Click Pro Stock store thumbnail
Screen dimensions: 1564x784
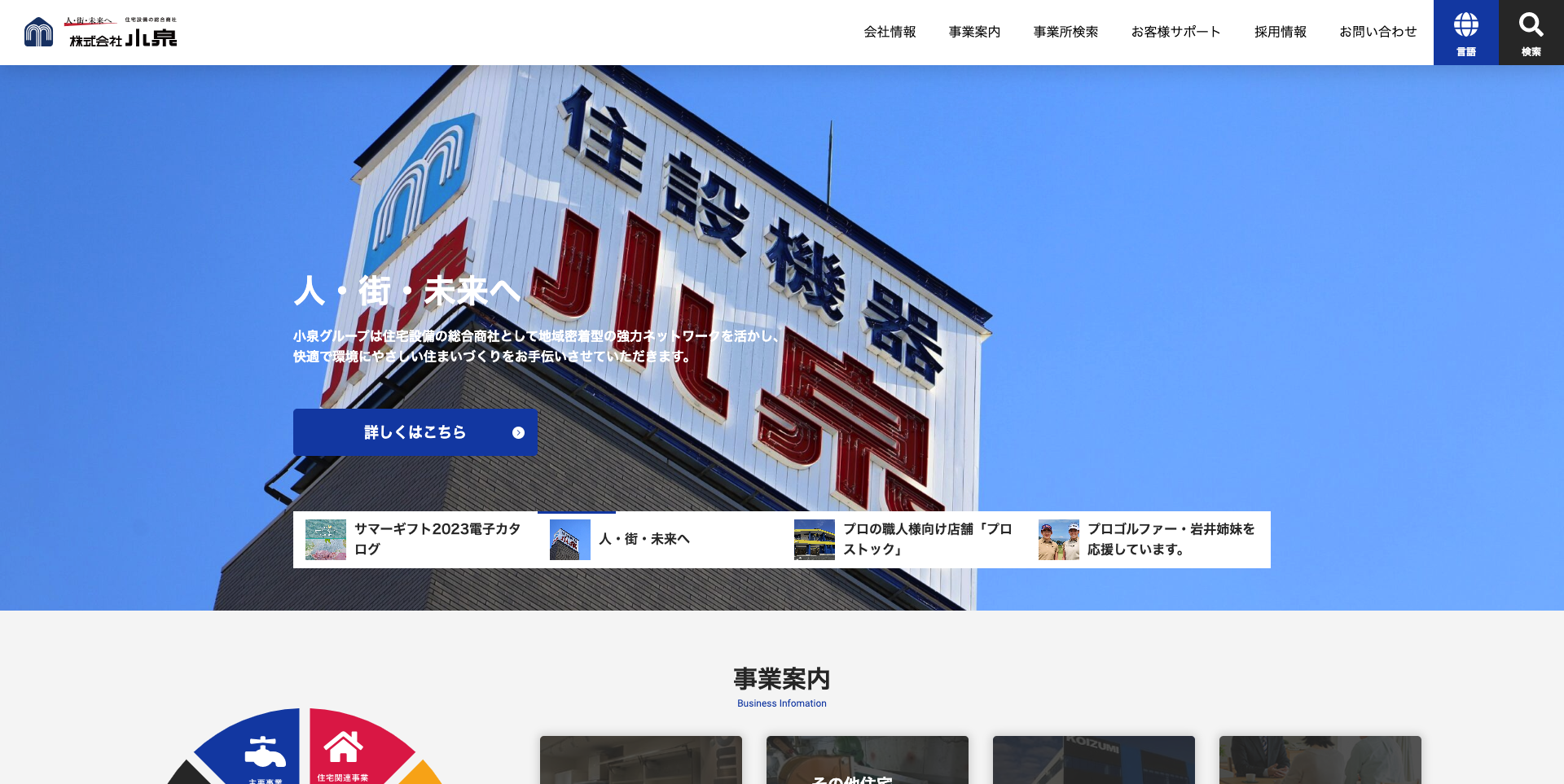pos(815,540)
